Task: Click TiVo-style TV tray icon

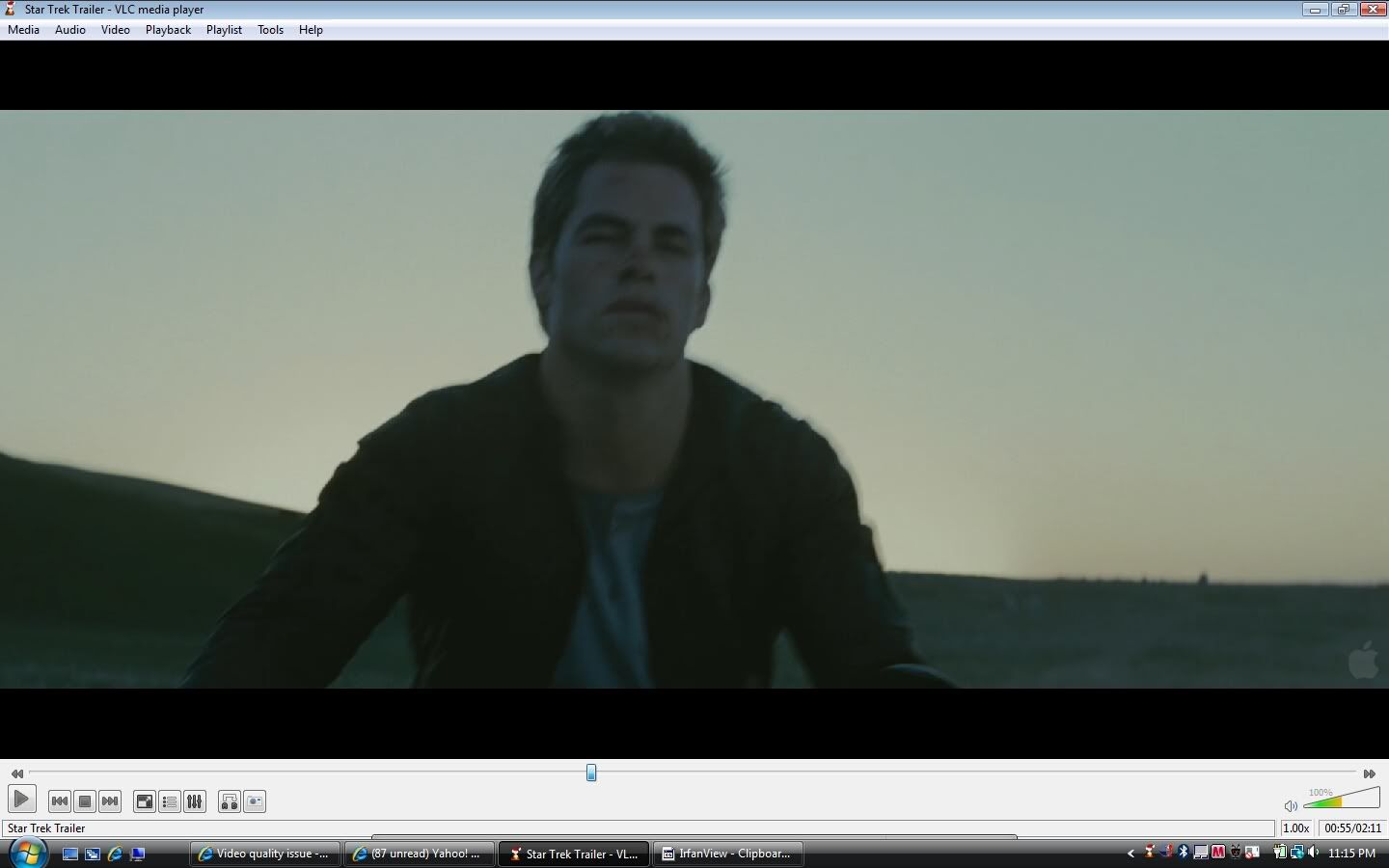Action: point(1236,853)
